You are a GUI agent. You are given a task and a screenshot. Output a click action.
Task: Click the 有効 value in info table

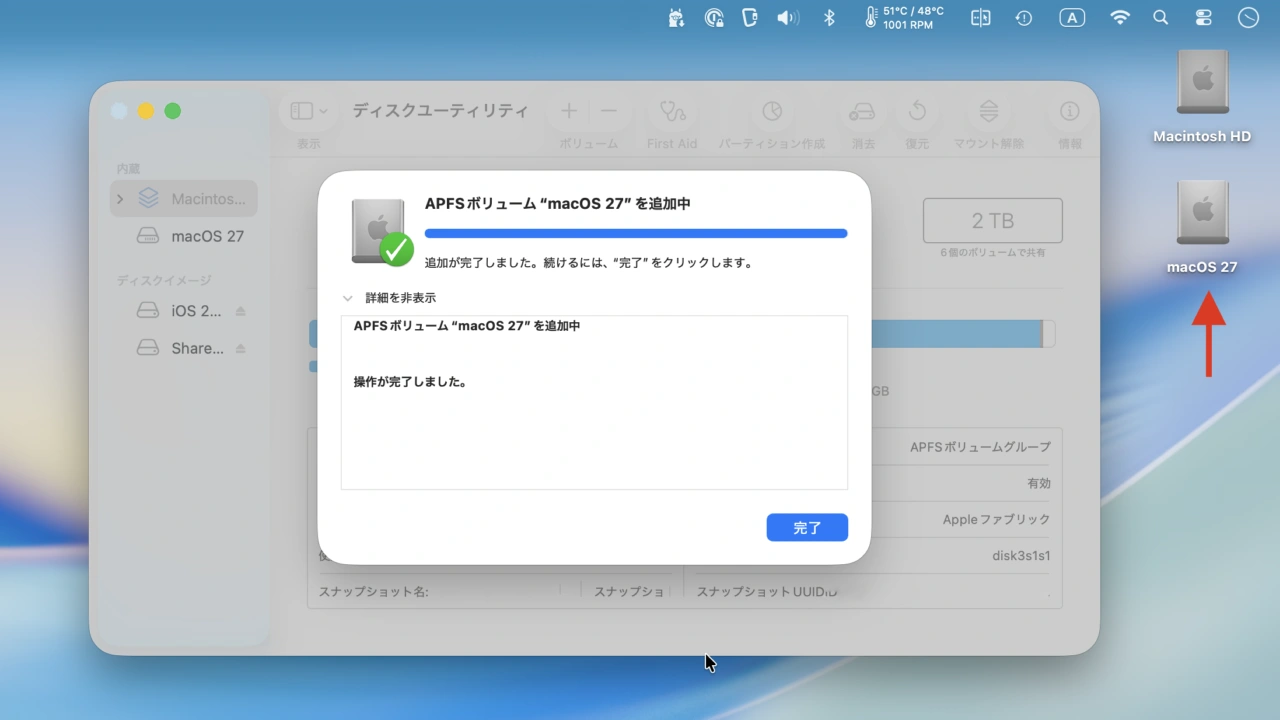pos(1039,483)
